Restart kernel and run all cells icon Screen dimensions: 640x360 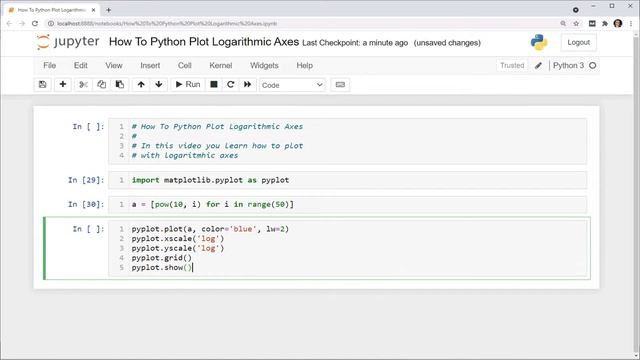(x=247, y=84)
